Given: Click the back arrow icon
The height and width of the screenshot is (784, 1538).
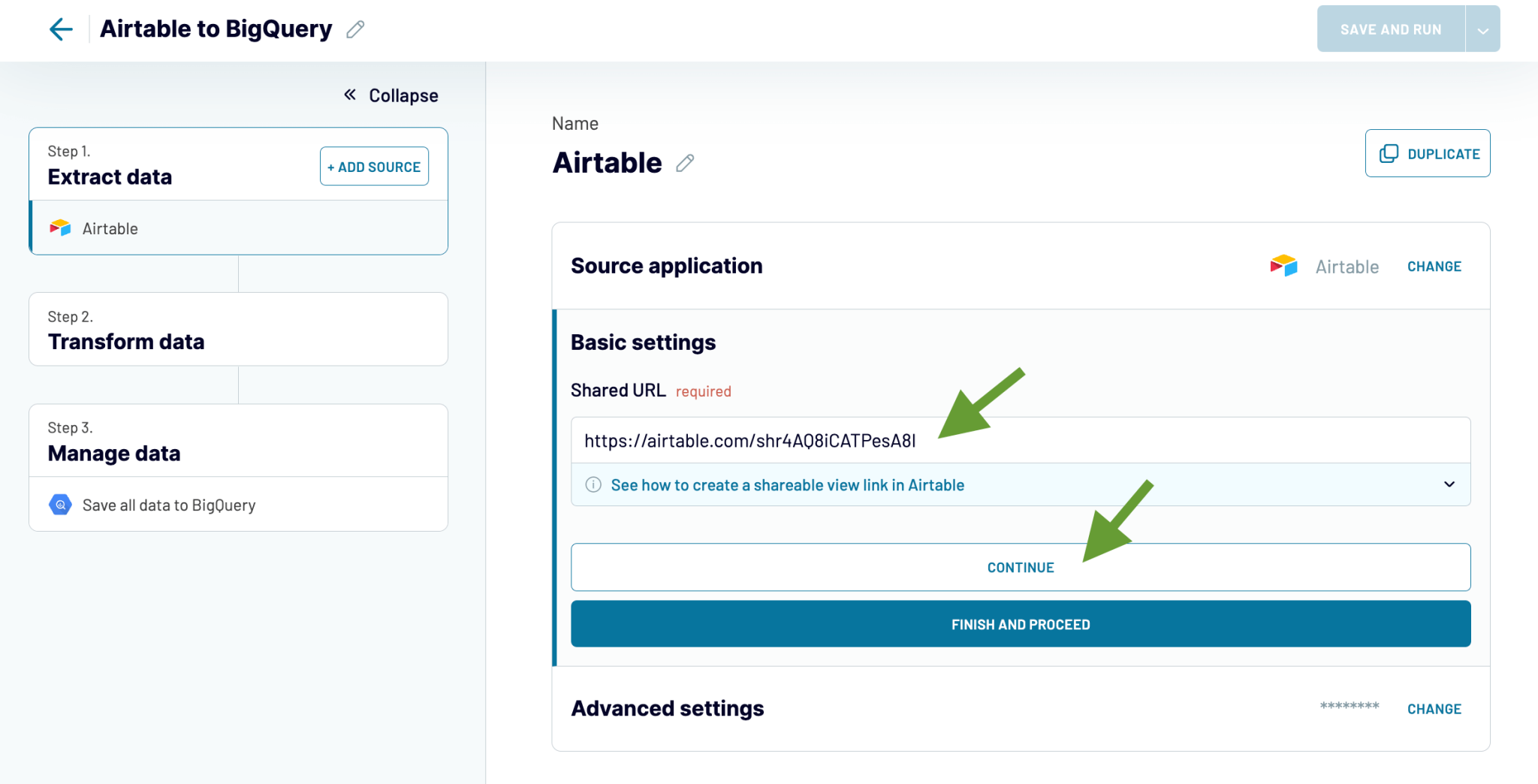Looking at the screenshot, I should click(60, 29).
